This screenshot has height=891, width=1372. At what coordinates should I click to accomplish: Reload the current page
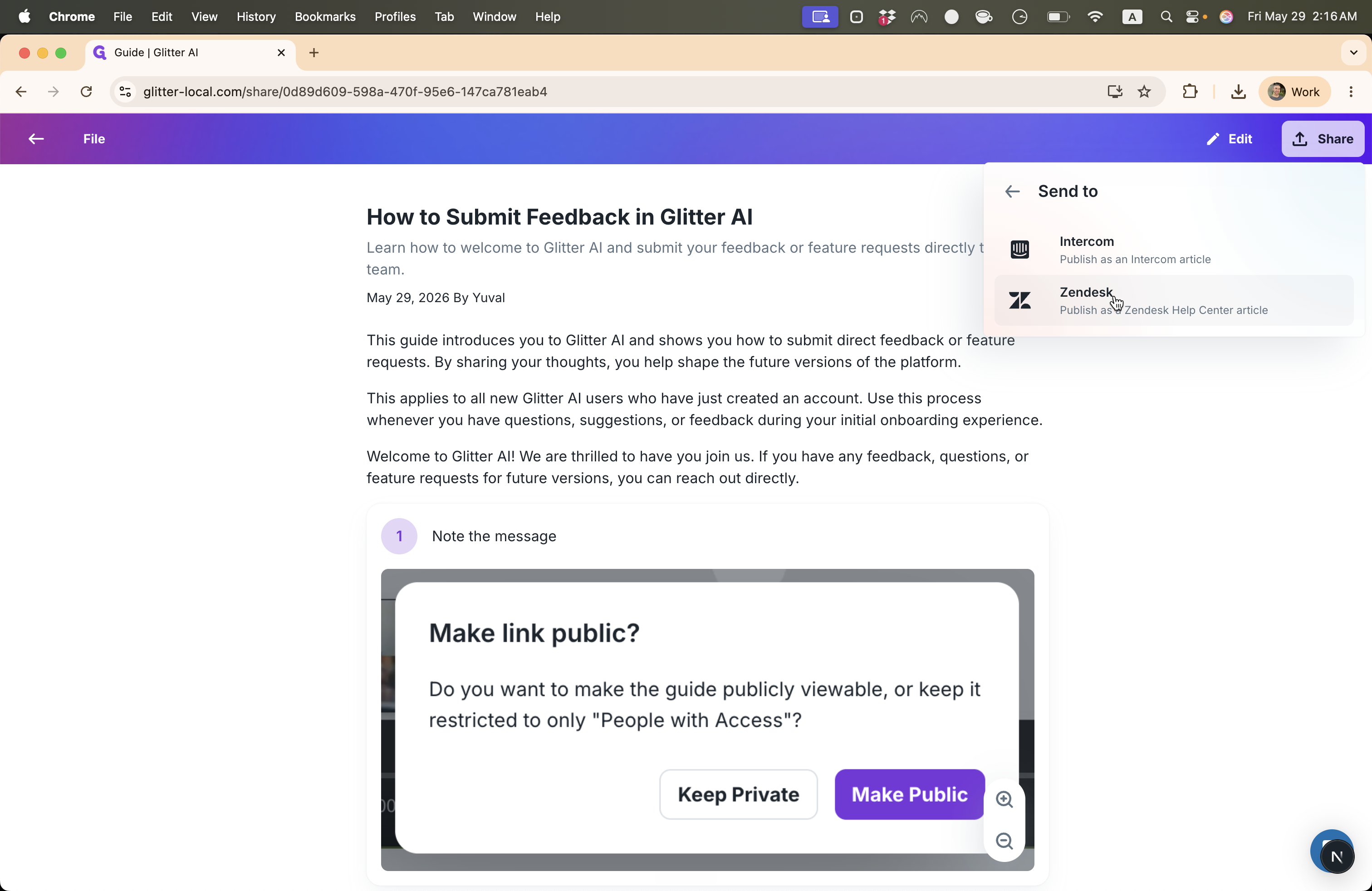coord(87,92)
